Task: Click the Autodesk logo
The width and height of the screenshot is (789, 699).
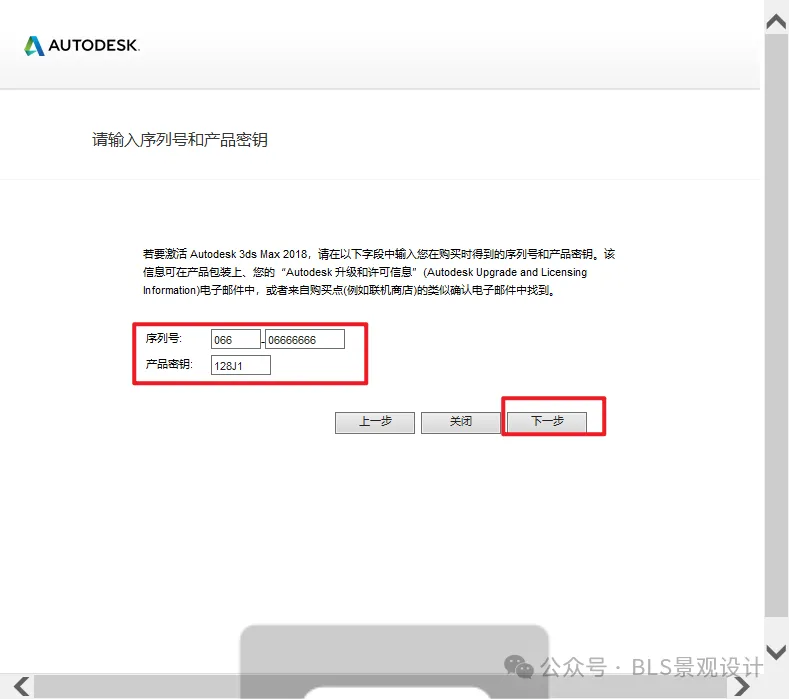Action: pos(82,46)
